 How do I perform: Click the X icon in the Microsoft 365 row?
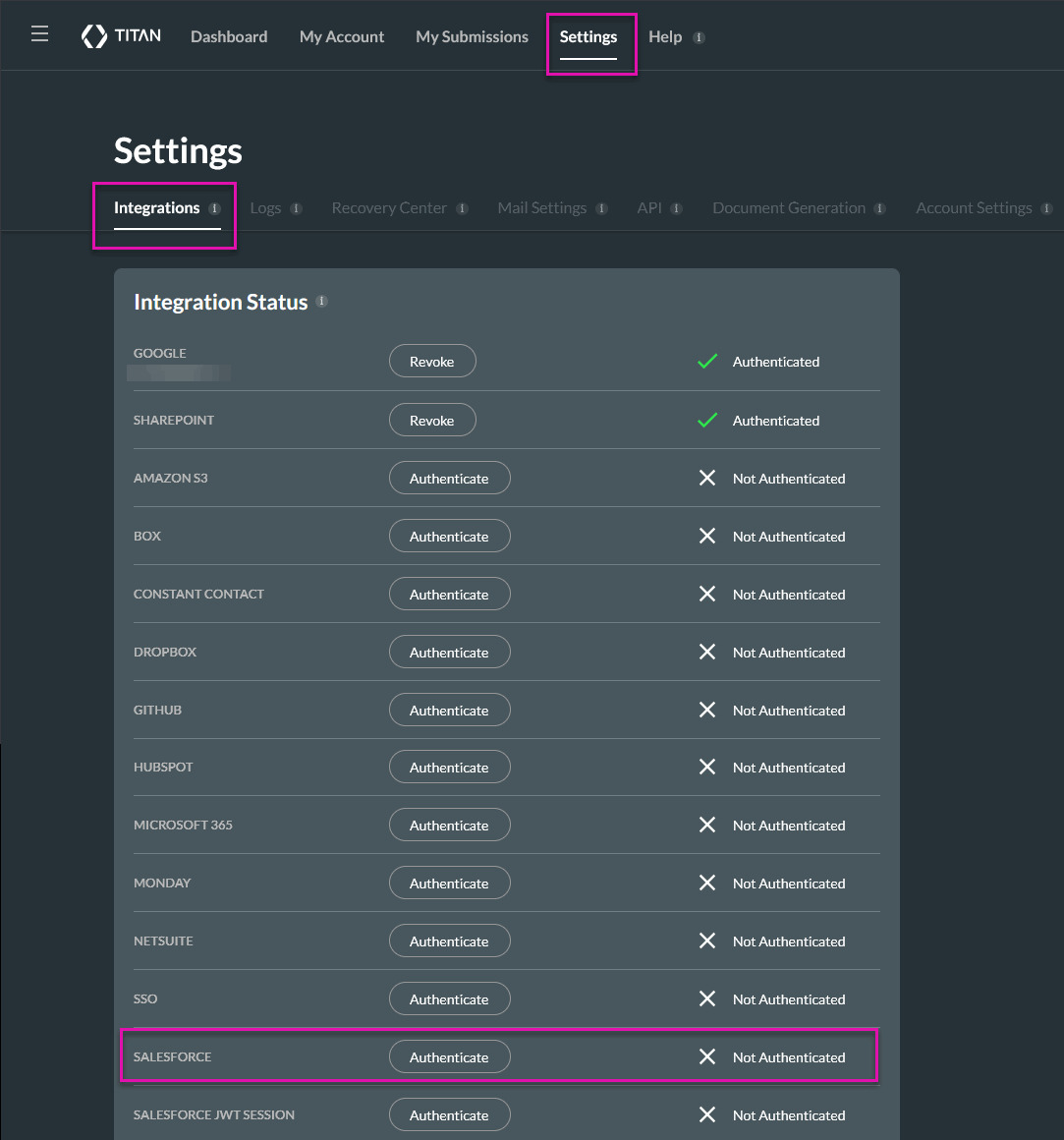point(707,826)
